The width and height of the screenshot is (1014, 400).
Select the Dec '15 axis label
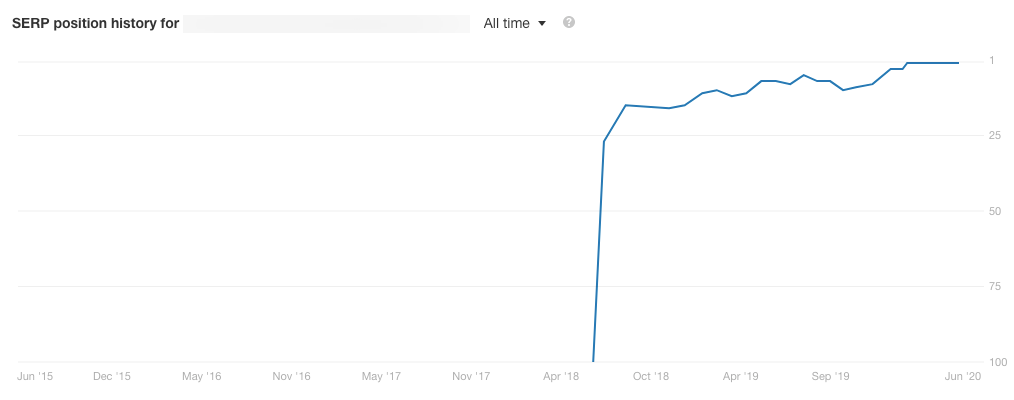pos(112,376)
